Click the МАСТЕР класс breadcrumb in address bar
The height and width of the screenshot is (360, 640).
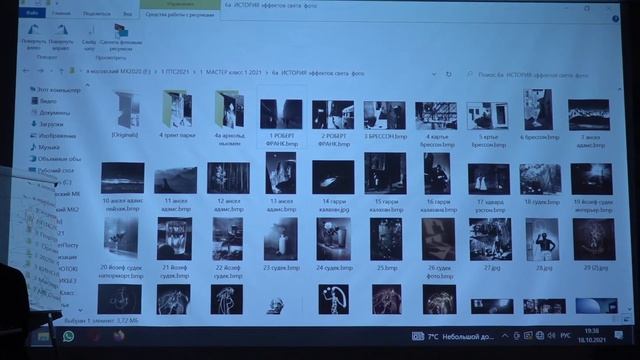click(x=231, y=72)
